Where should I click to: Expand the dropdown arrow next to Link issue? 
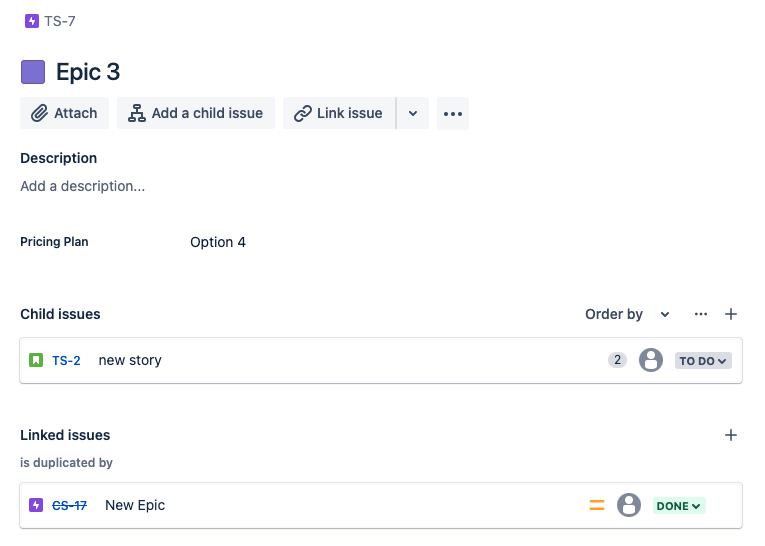413,113
